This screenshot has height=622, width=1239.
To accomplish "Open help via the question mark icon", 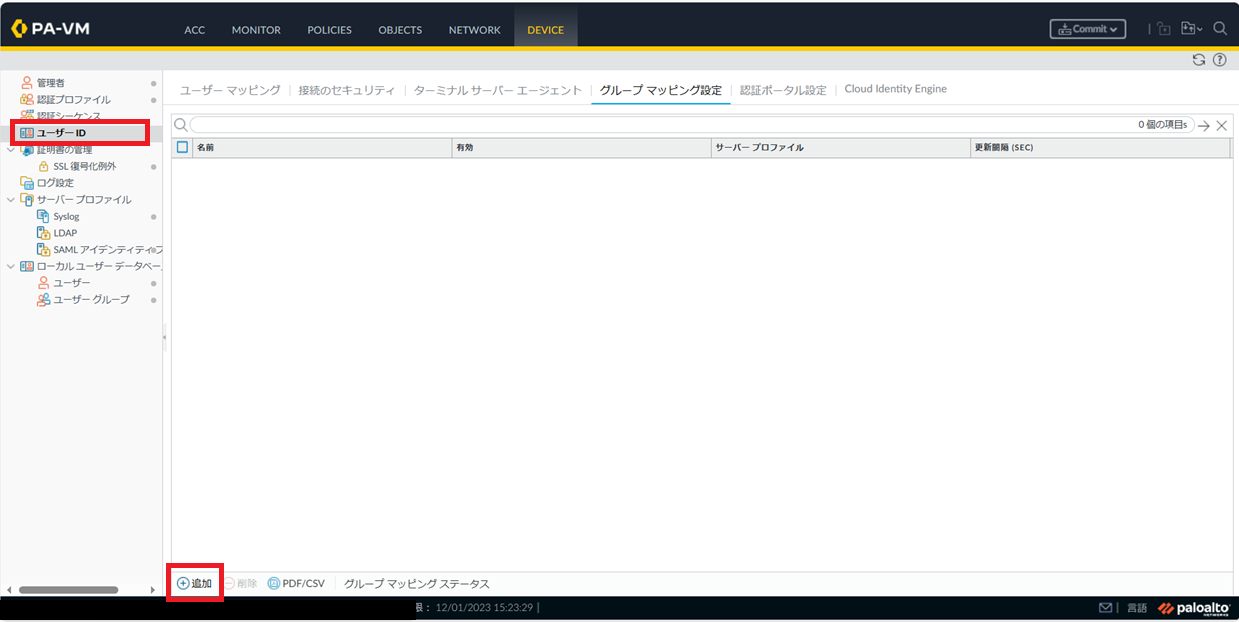I will pos(1220,60).
